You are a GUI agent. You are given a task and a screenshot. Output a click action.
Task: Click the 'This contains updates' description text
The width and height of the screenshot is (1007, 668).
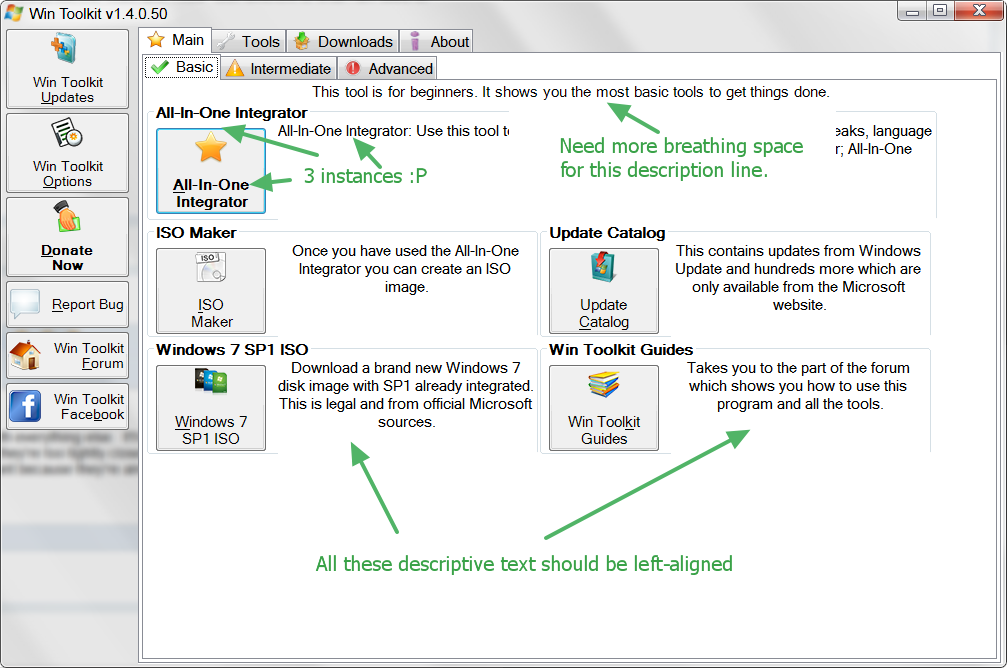tap(798, 277)
